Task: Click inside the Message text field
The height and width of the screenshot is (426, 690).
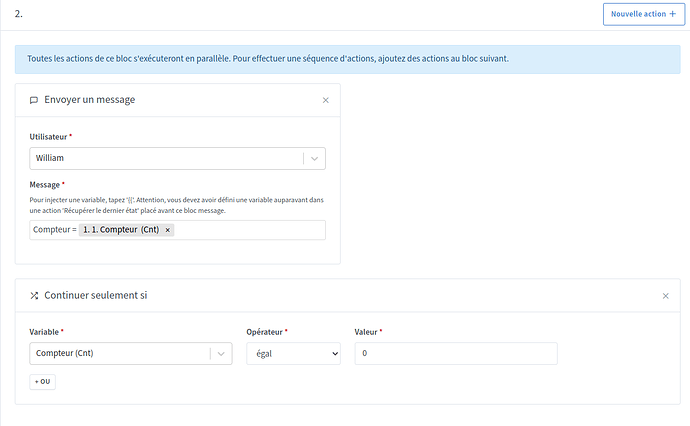Action: 250,230
